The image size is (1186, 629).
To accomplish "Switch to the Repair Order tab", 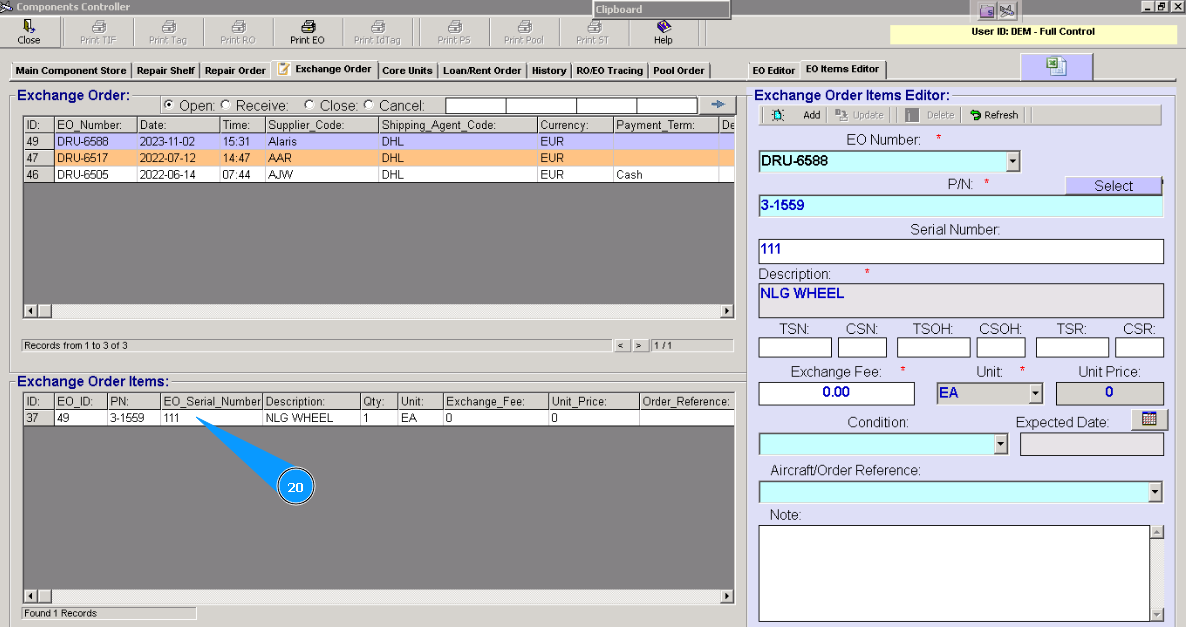I will click(235, 71).
